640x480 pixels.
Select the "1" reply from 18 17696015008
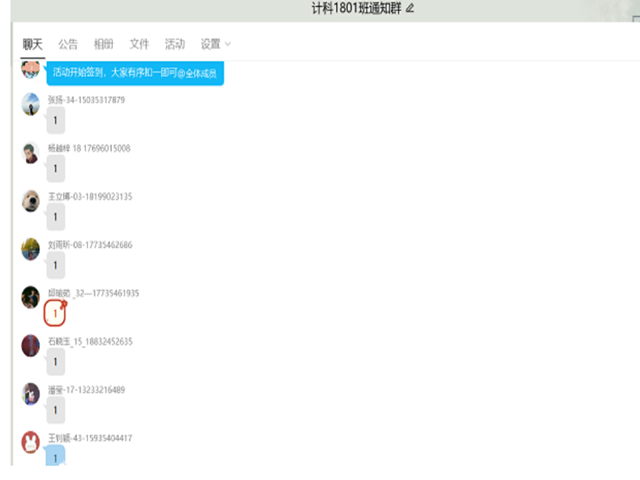(56, 169)
